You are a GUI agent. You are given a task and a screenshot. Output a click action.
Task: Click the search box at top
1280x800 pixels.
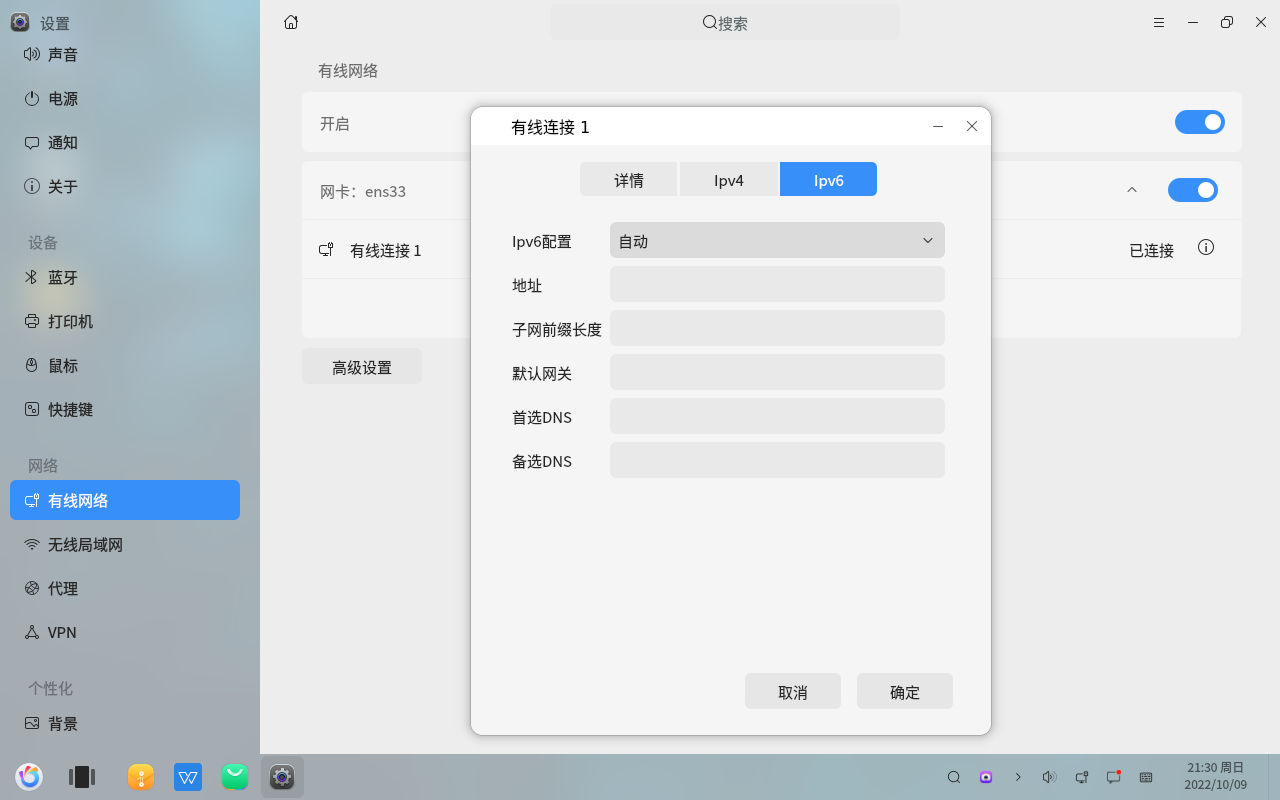tap(725, 22)
